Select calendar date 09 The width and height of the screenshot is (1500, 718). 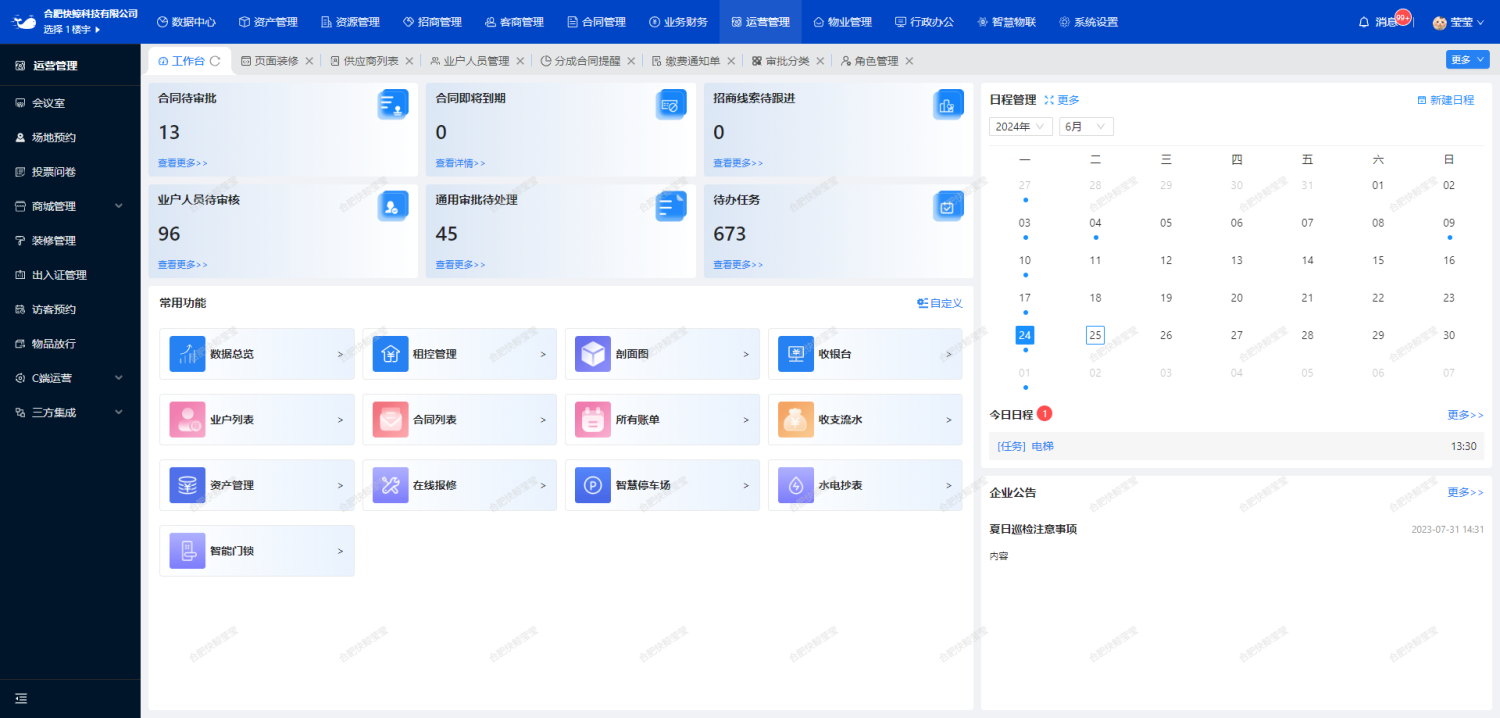tap(1449, 223)
